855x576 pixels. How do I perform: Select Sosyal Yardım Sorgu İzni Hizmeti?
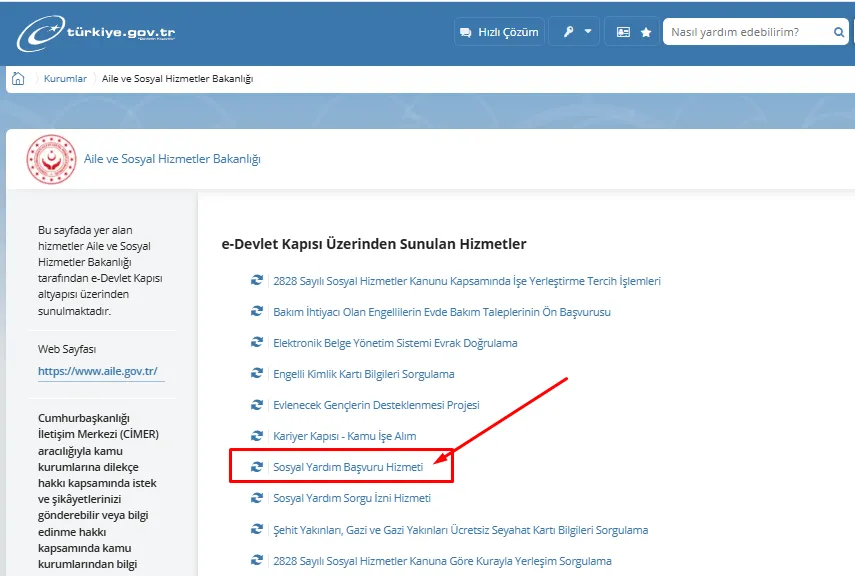(x=352, y=498)
